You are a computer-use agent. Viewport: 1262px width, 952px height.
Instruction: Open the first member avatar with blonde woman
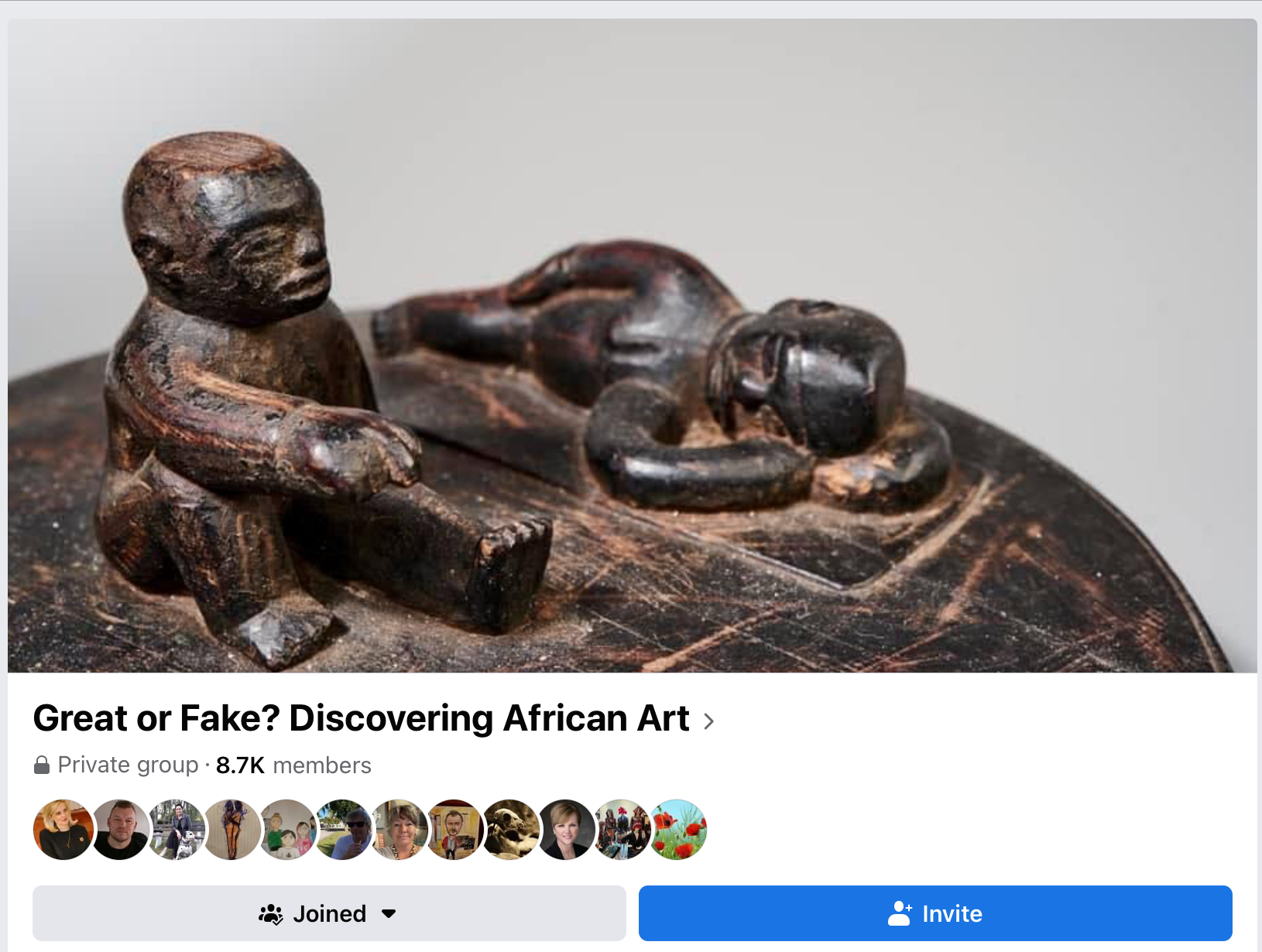click(63, 830)
